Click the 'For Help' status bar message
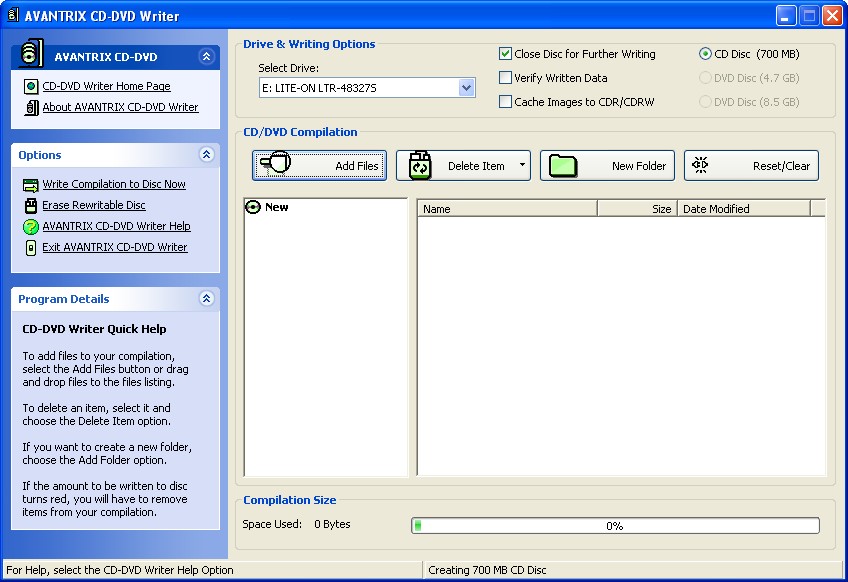The image size is (848, 582). coord(120,570)
